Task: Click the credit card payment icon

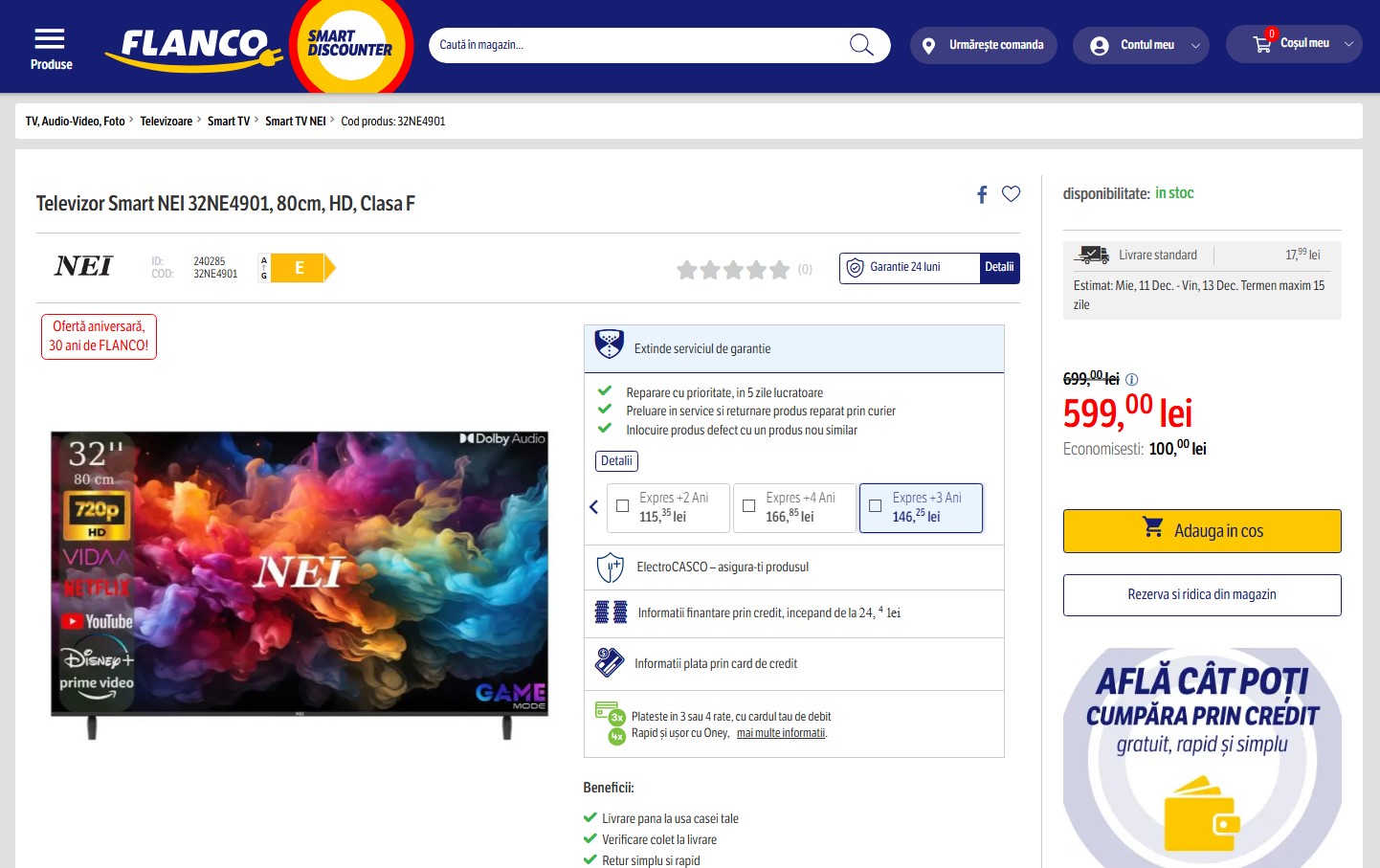Action: (x=610, y=662)
